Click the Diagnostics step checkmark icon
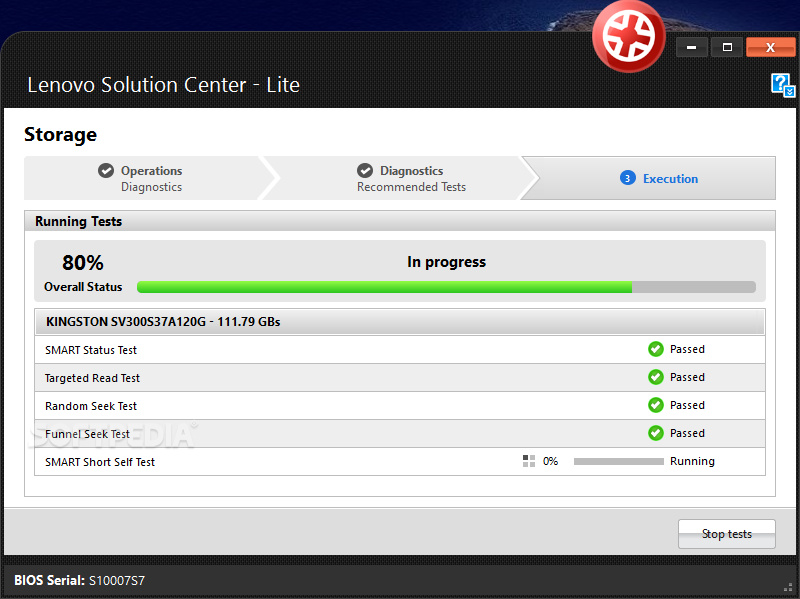 [365, 170]
